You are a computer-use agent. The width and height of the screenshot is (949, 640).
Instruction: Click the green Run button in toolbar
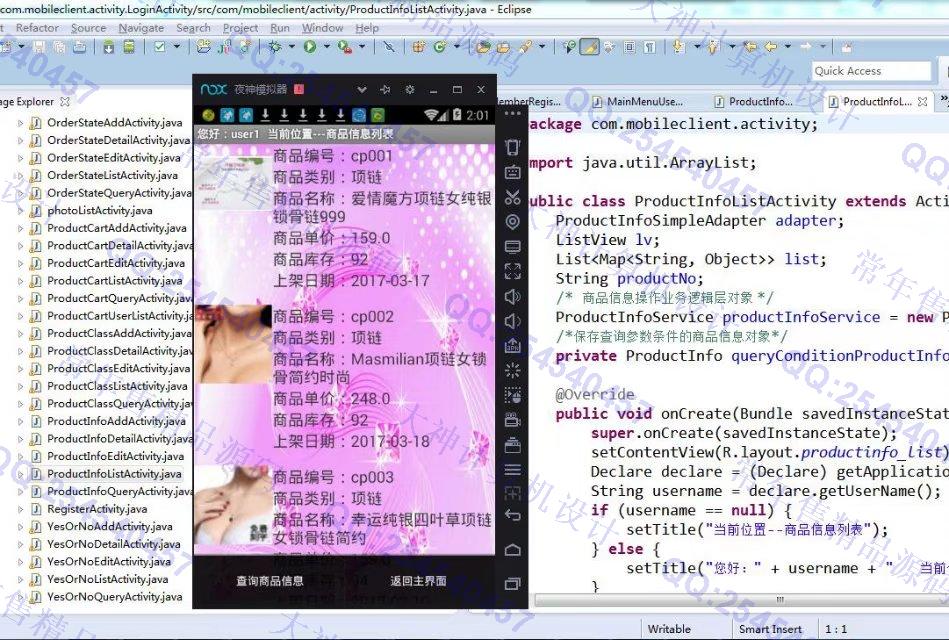point(310,47)
